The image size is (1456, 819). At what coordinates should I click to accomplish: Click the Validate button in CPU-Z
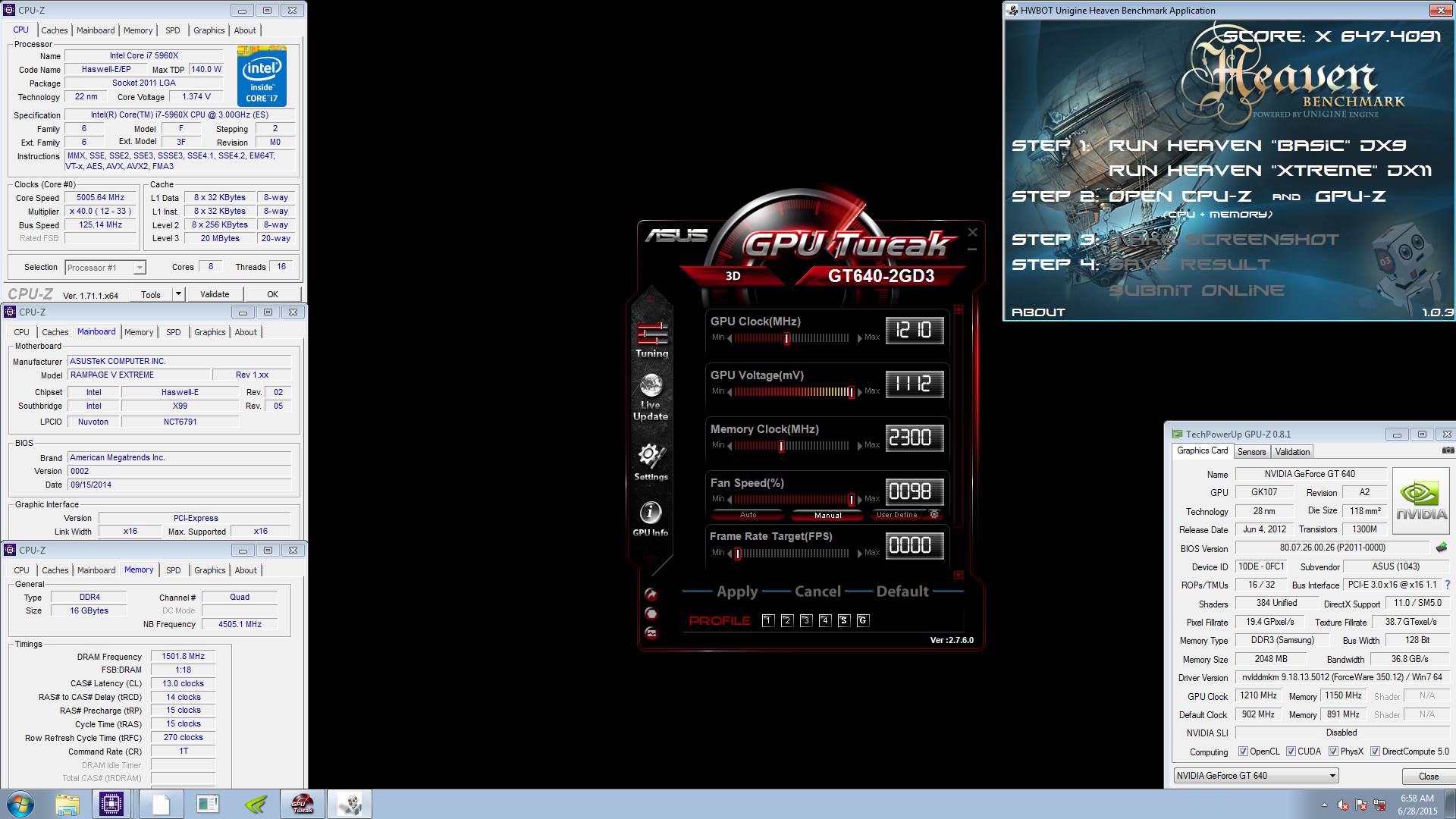click(x=215, y=294)
